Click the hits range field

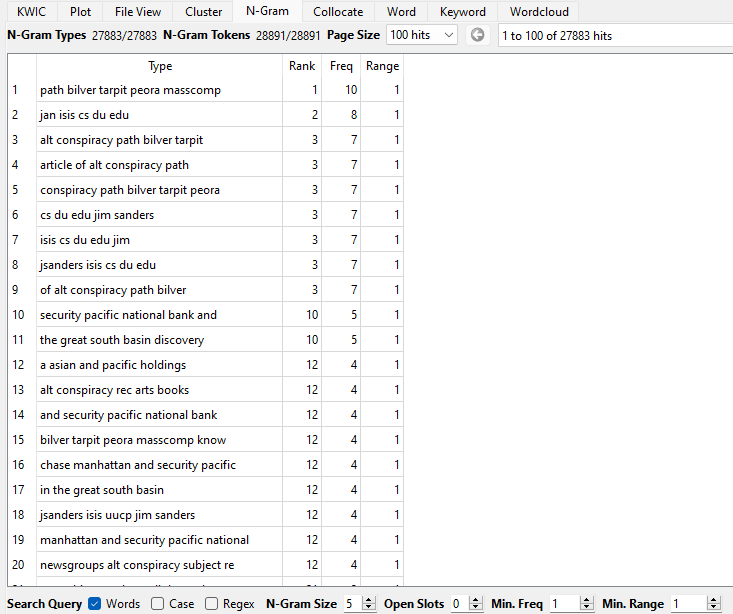pos(615,36)
